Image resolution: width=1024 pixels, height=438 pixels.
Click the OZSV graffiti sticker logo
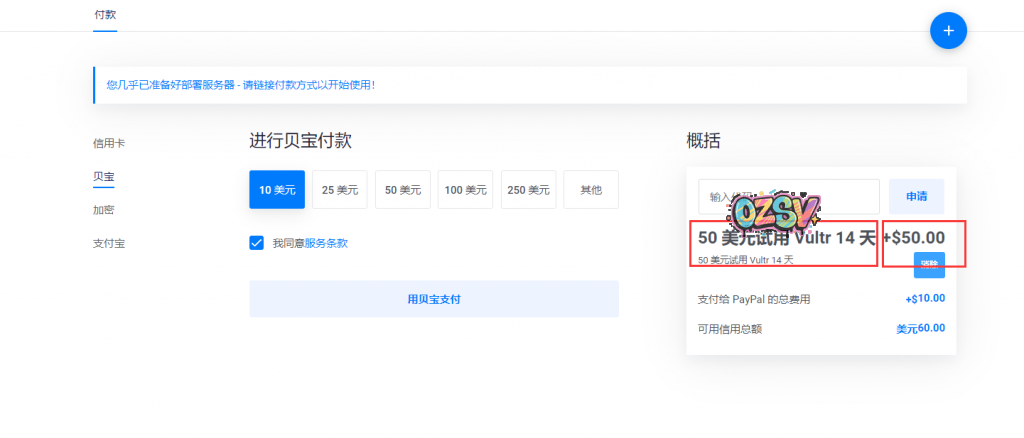[776, 211]
